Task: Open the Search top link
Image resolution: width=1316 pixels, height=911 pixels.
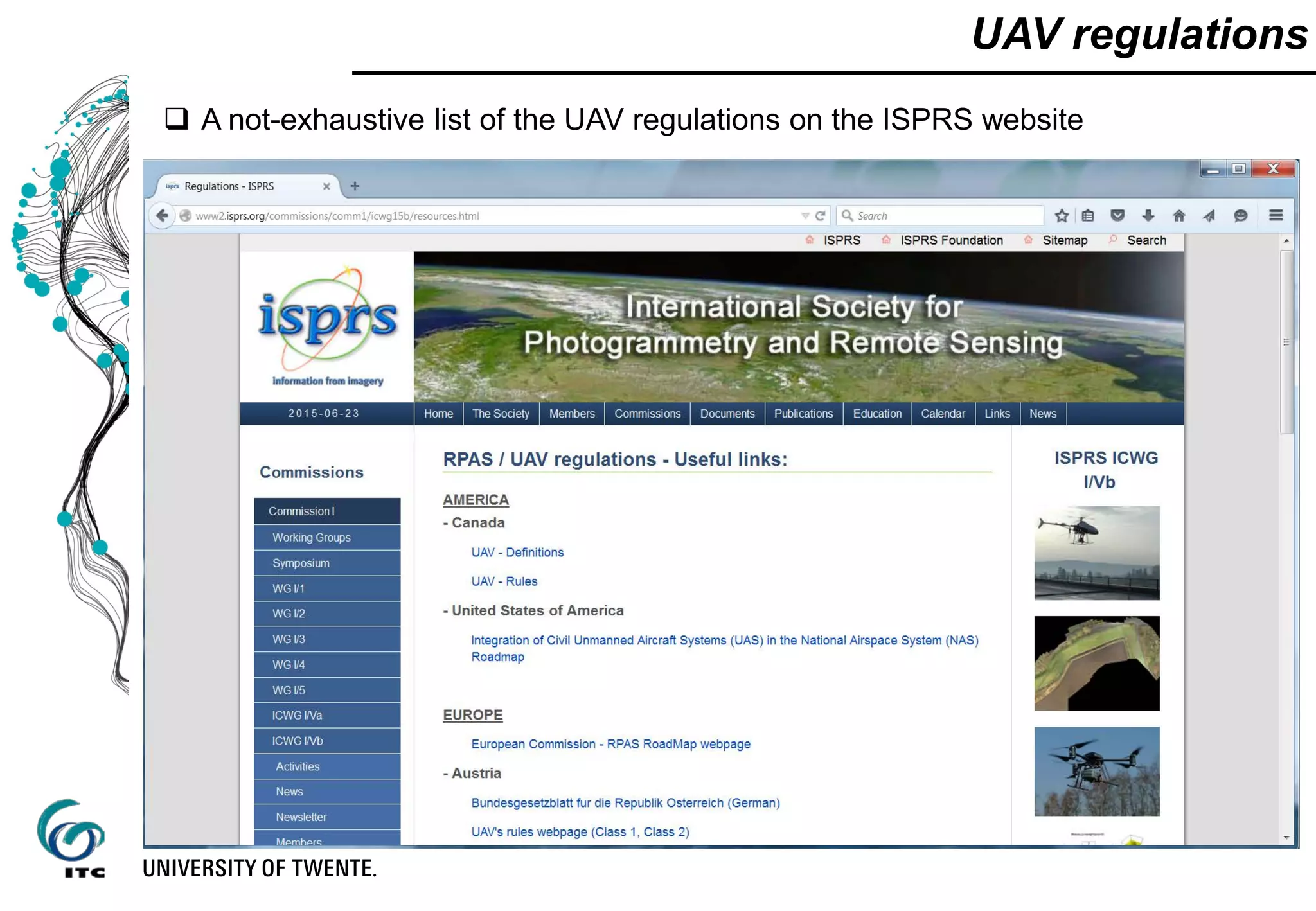Action: coord(1146,240)
